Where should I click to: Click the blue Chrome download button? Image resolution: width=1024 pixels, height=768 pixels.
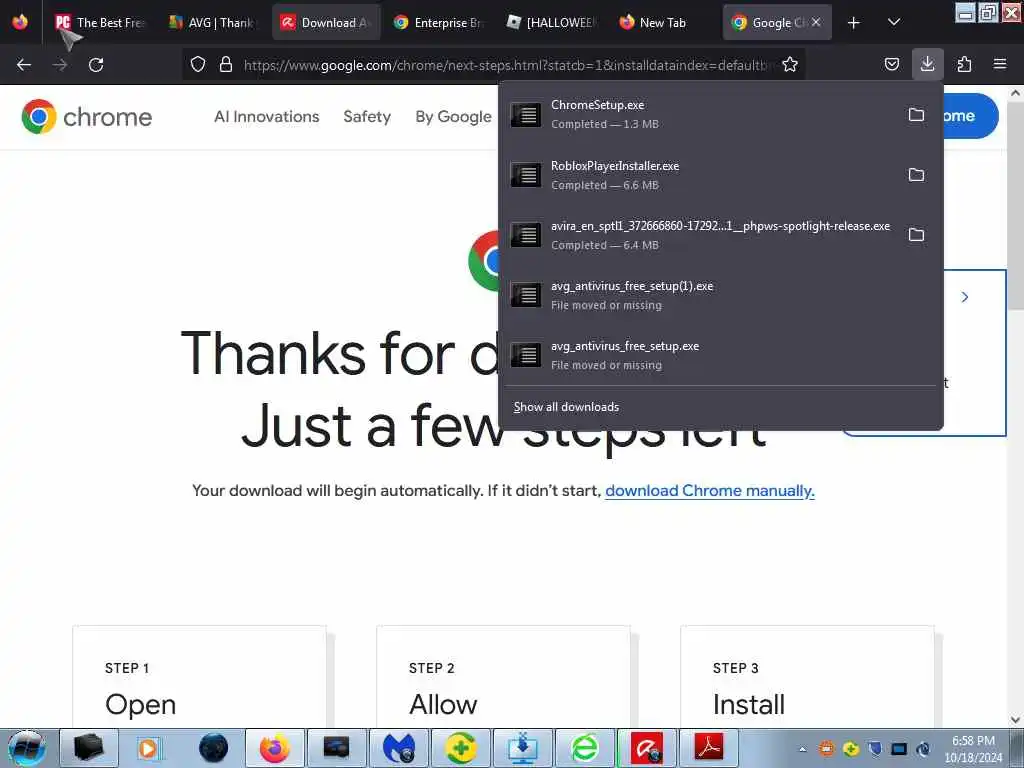(970, 116)
